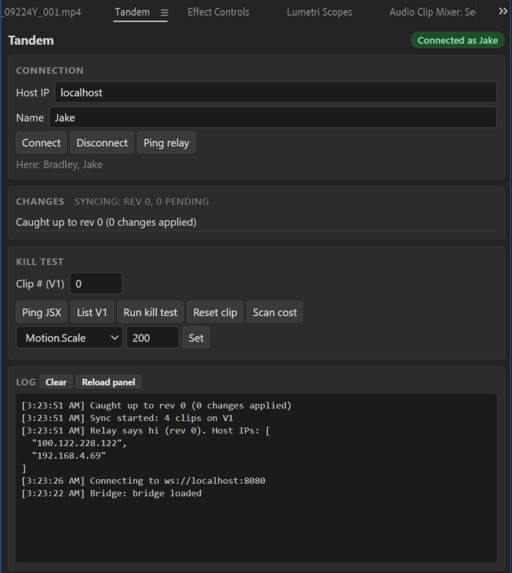Image resolution: width=512 pixels, height=573 pixels.
Task: Click the IP "192.168.4.69" in the log
Action: coord(69,455)
